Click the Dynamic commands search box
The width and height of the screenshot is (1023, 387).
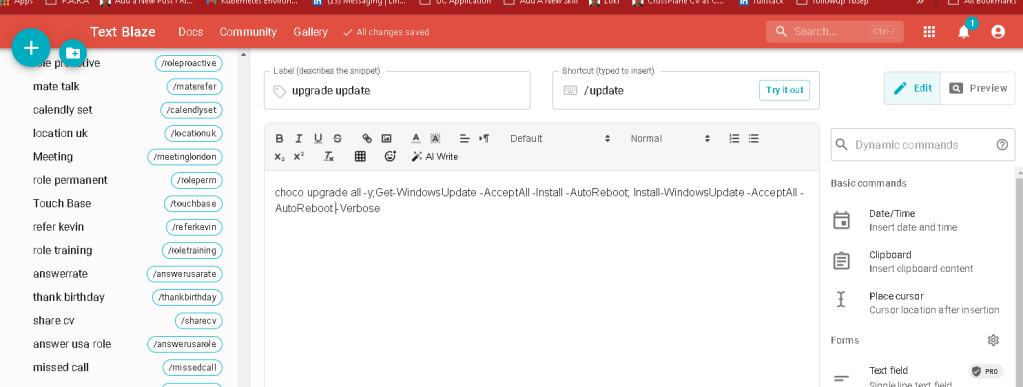click(x=923, y=145)
